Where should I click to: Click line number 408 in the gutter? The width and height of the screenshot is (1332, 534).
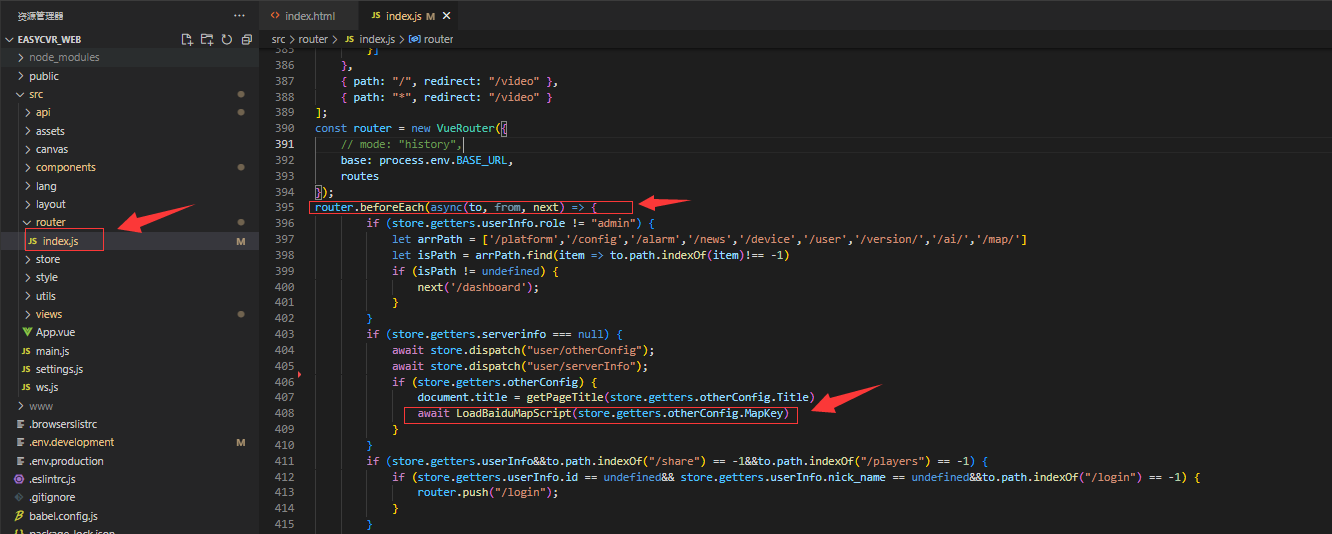point(284,413)
